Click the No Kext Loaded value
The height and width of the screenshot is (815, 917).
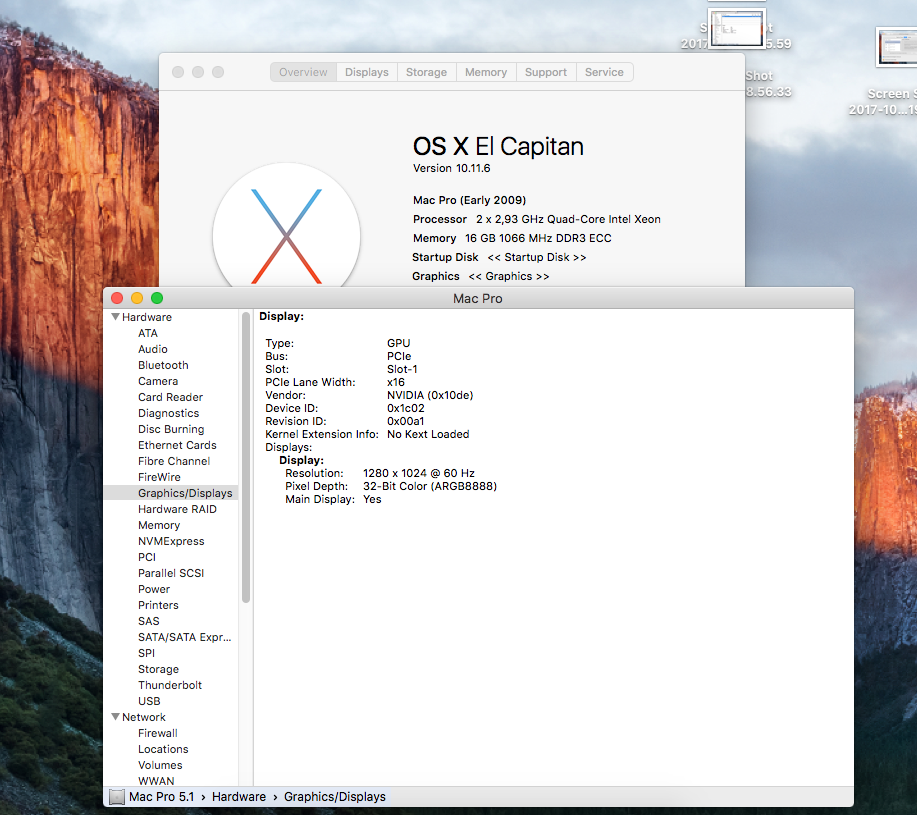click(x=428, y=434)
